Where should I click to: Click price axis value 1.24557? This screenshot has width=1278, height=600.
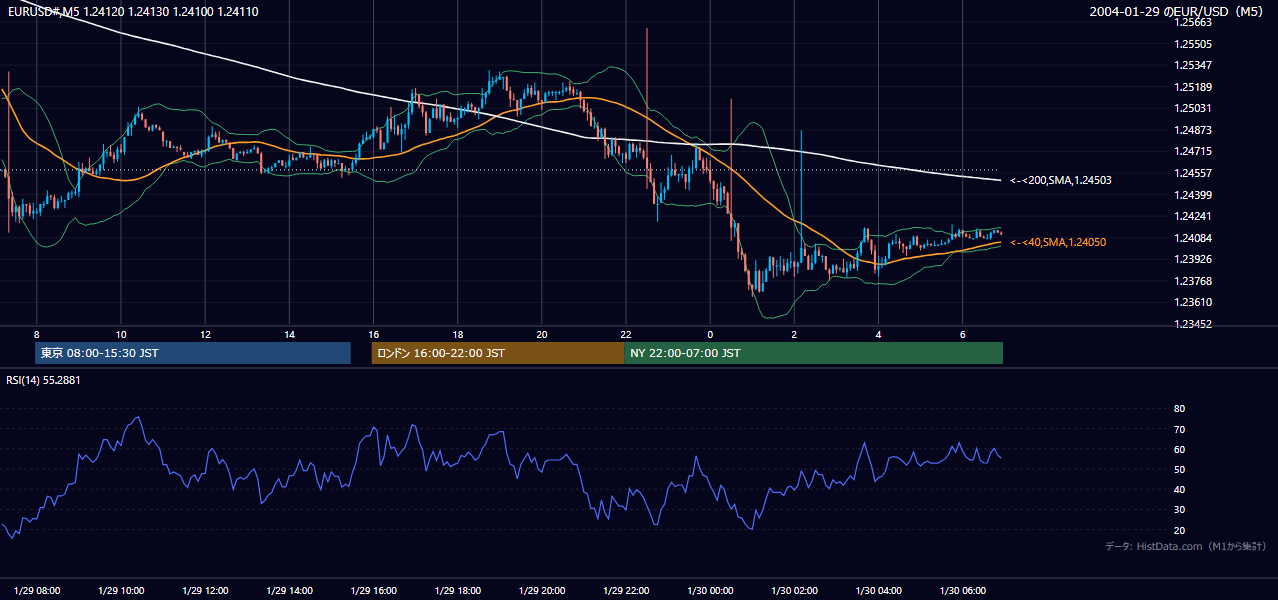1194,173
